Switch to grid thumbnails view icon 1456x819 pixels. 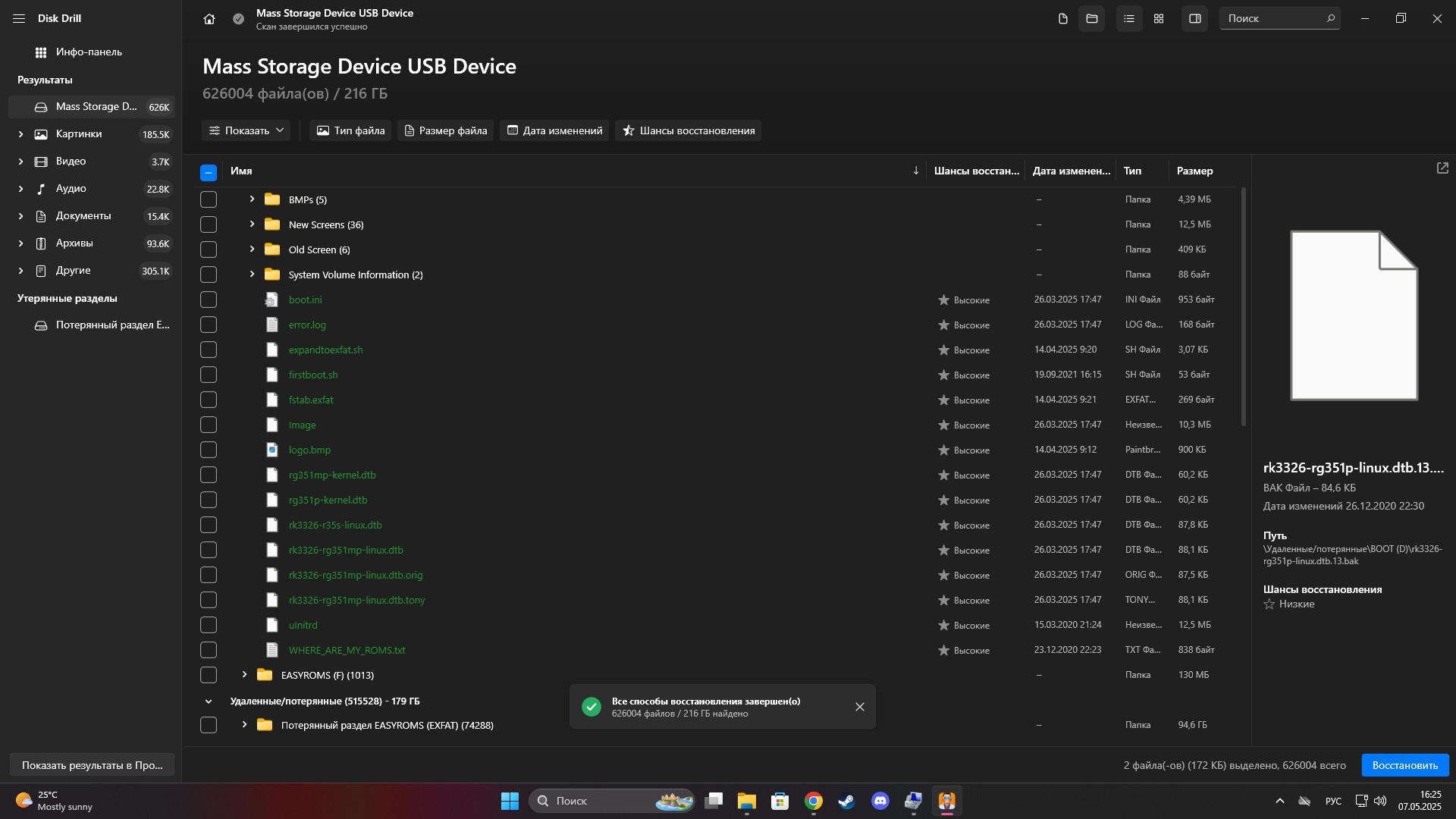[1159, 18]
